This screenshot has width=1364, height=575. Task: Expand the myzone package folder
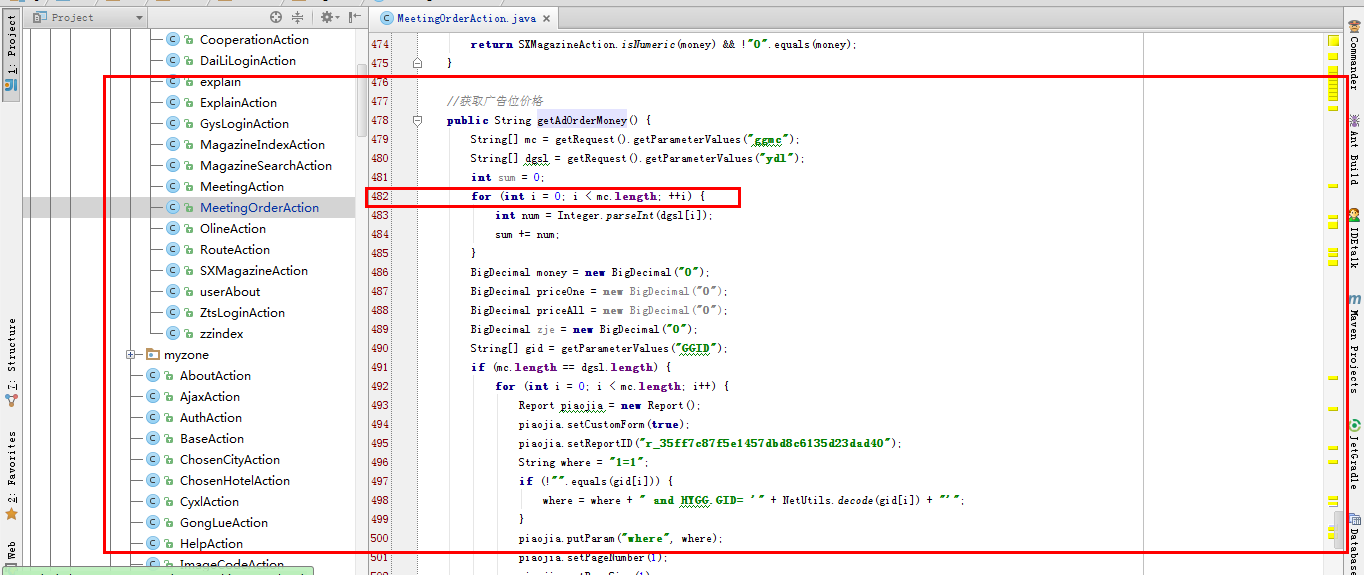tap(130, 355)
